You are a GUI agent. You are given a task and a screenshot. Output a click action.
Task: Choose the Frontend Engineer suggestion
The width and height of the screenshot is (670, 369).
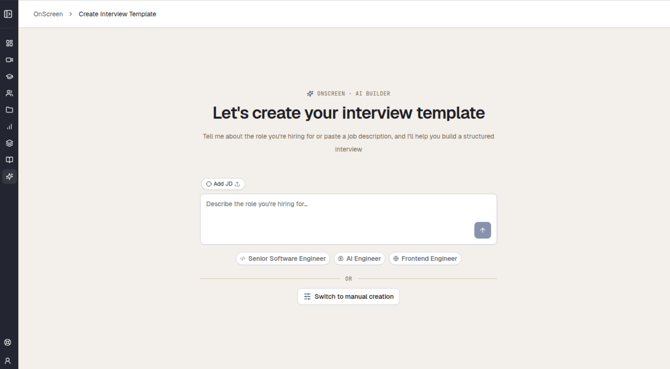tap(425, 258)
